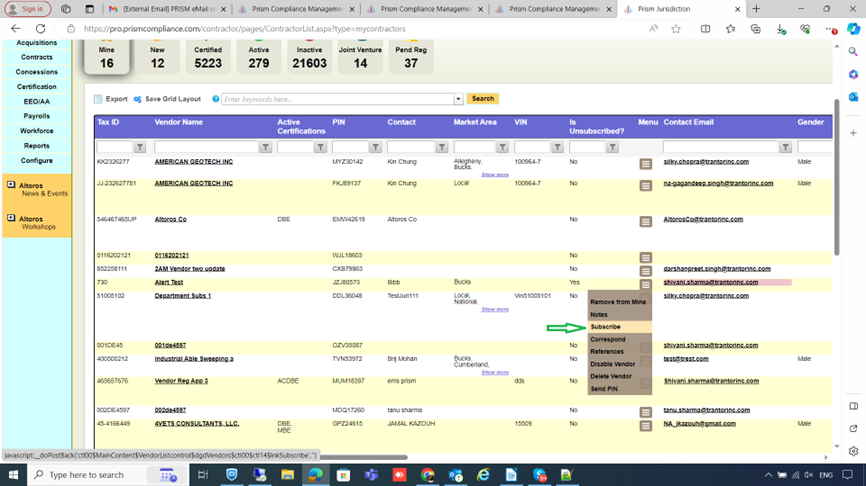Expand the Altoros Workshops section
866x486 pixels.
(x=11, y=219)
